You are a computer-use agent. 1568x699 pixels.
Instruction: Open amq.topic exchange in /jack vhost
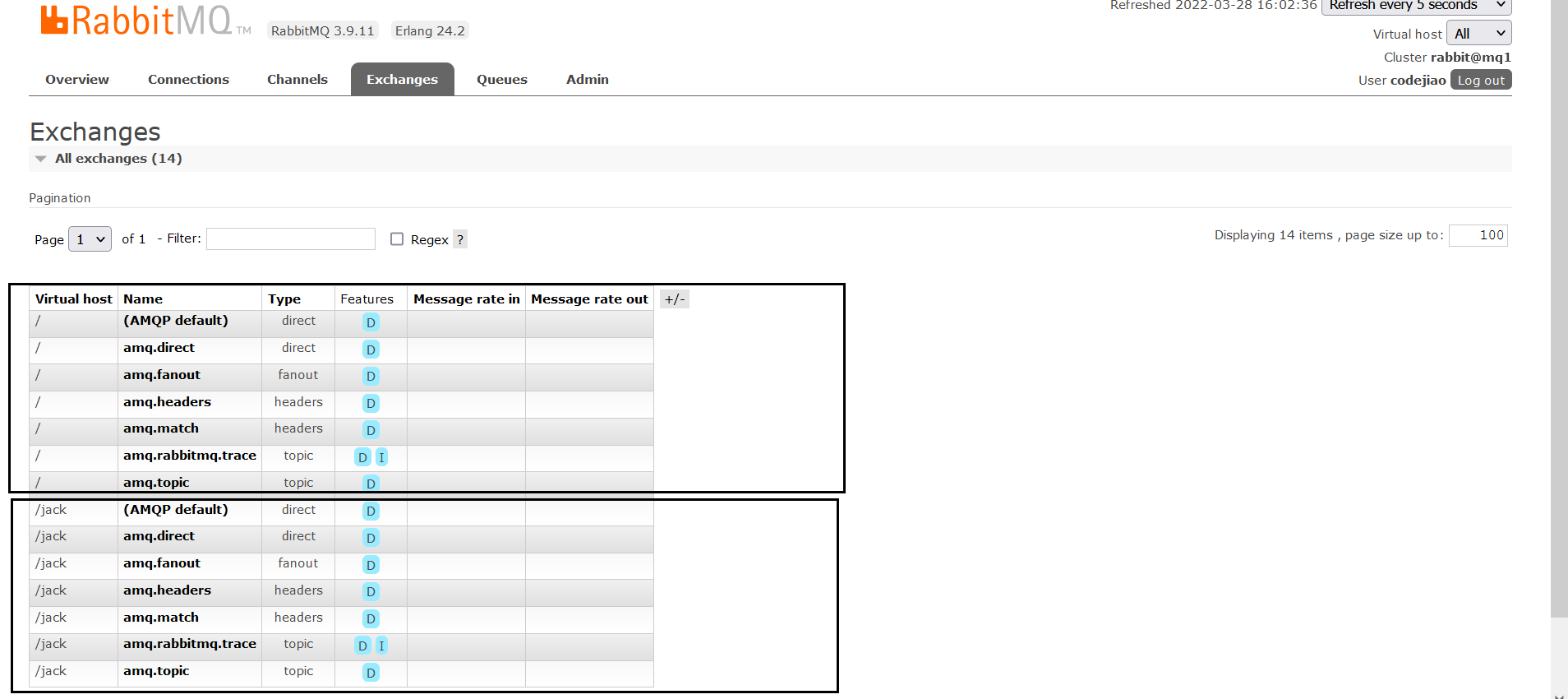click(156, 671)
